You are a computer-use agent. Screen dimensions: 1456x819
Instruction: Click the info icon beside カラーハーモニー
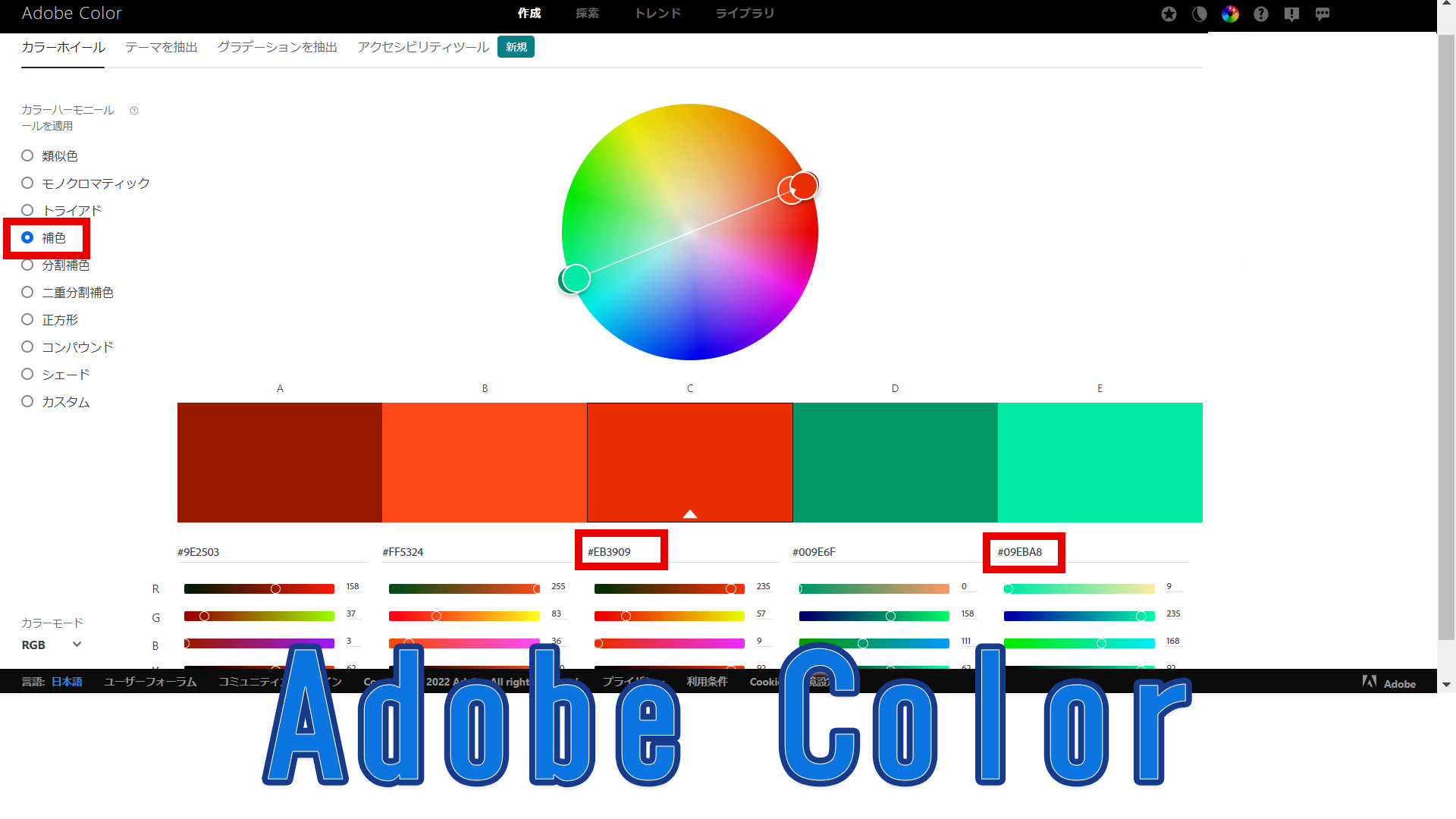click(x=134, y=111)
